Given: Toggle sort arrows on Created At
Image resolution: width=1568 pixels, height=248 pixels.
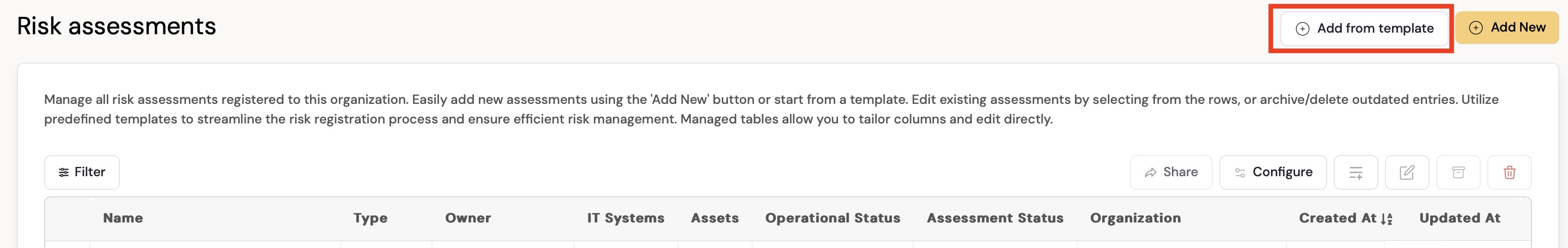Looking at the screenshot, I should point(1387,219).
